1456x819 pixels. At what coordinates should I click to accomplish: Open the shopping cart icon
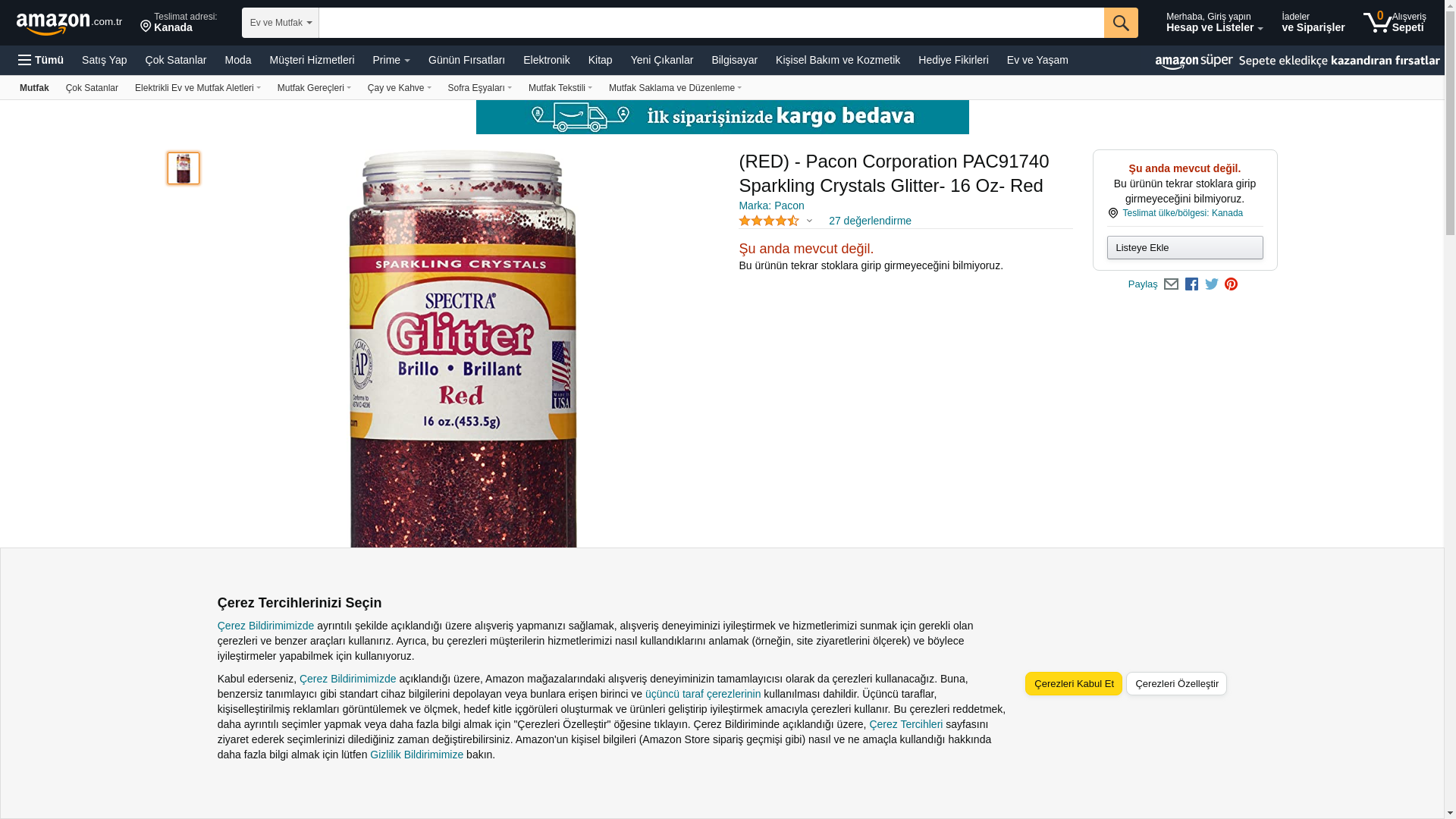pyautogui.click(x=1395, y=22)
